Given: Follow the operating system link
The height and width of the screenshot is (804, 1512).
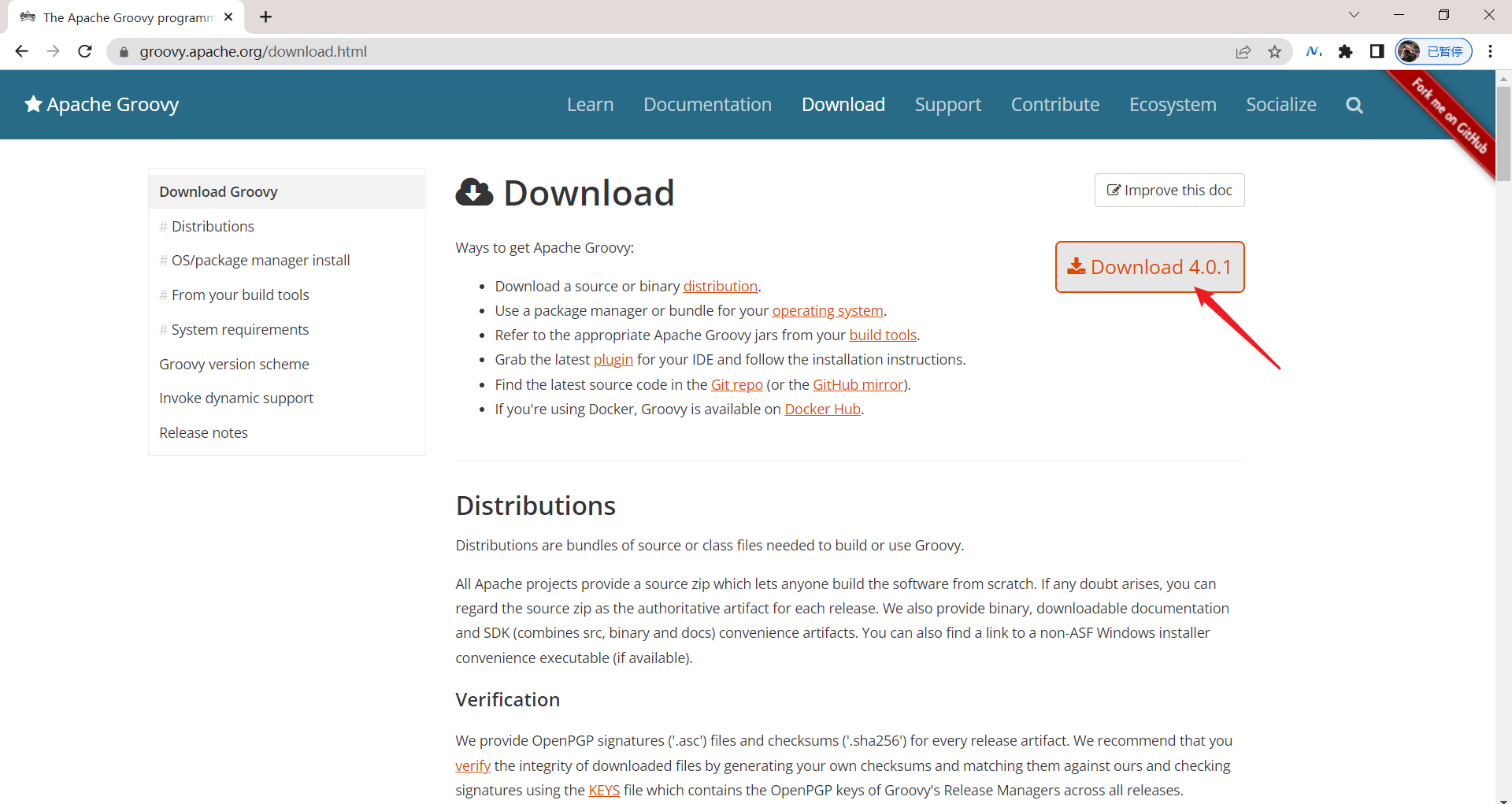Looking at the screenshot, I should tap(828, 311).
